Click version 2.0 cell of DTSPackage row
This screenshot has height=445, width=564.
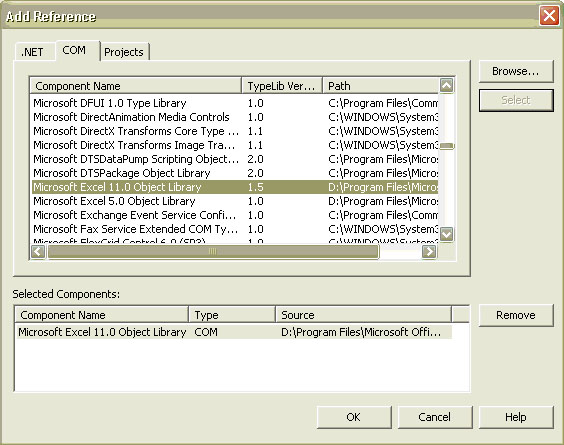pos(255,173)
